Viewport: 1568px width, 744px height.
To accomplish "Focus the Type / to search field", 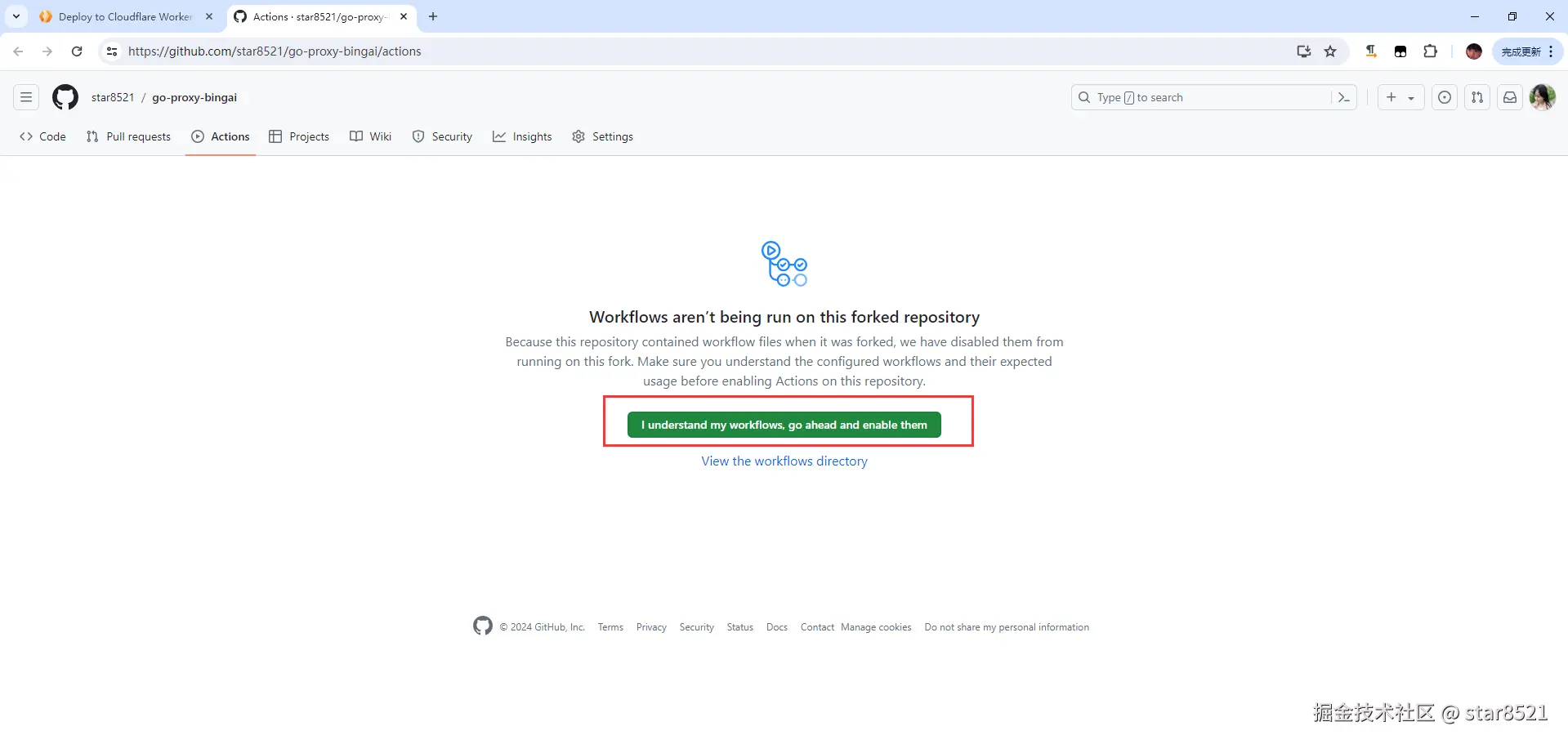I will (x=1201, y=97).
